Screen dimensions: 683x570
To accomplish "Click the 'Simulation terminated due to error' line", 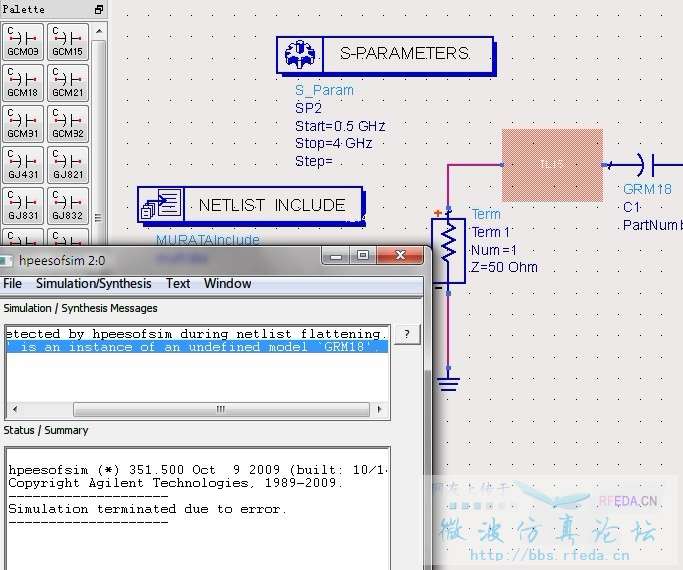I will [147, 509].
